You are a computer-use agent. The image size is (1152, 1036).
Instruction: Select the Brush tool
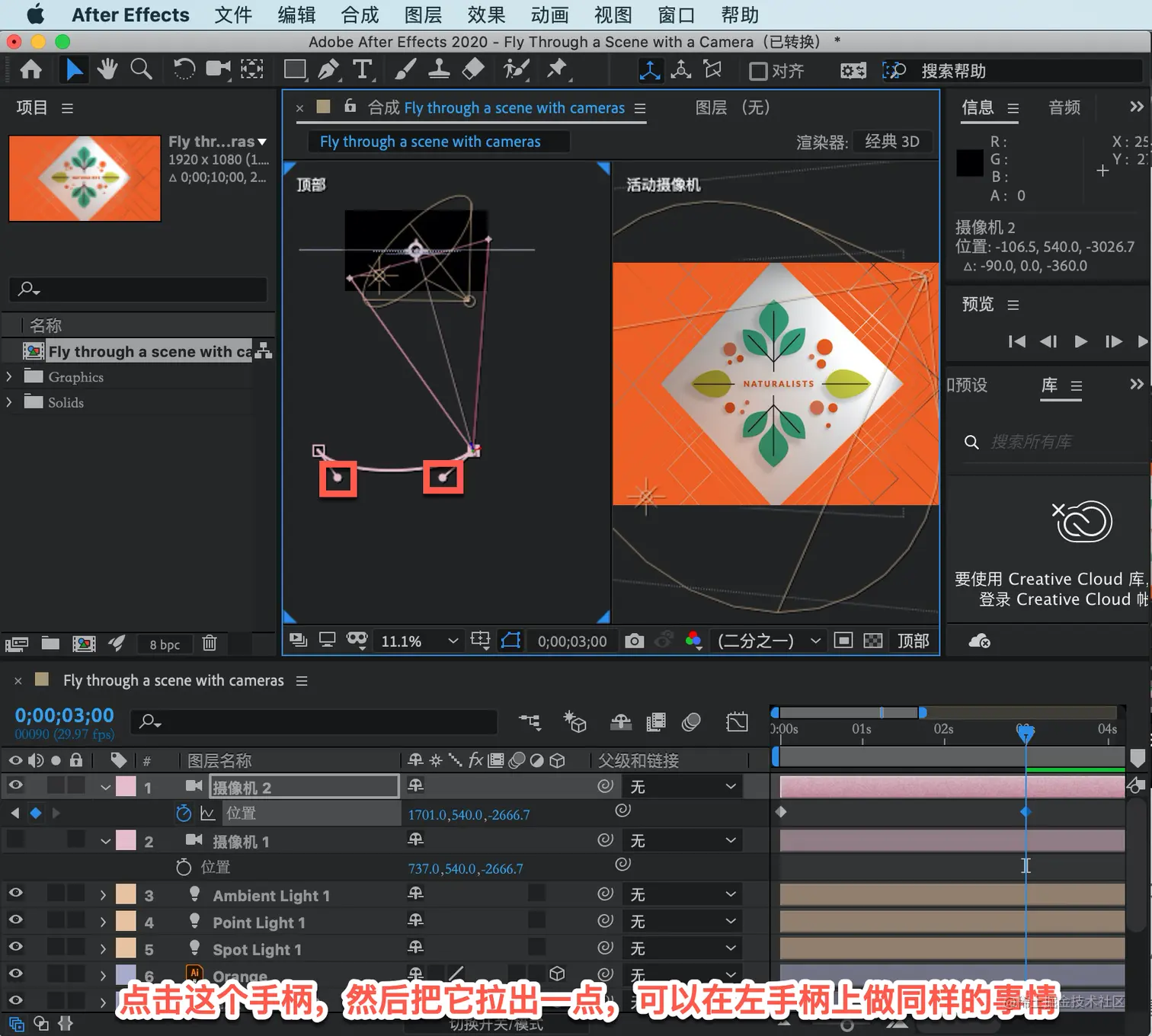point(405,70)
